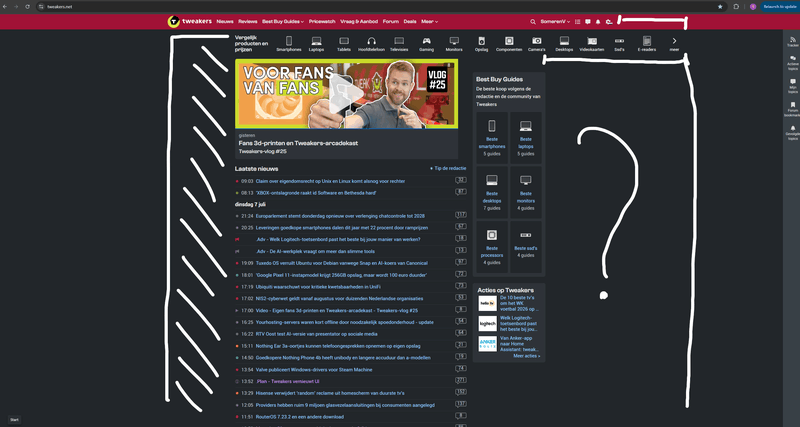
Task: Open Plan - Tweakers vernieuwt UI
Action: pos(287,382)
